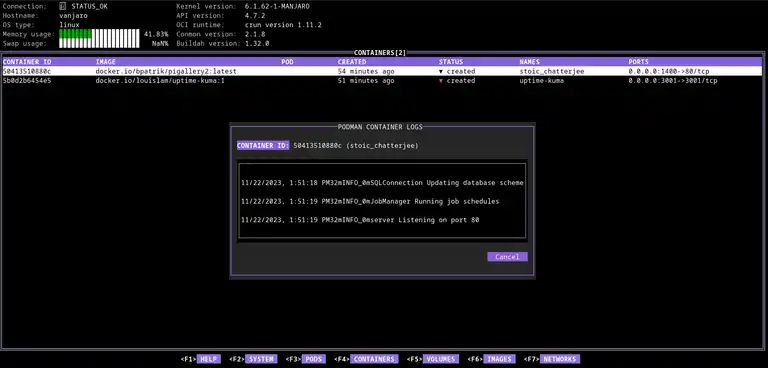Open the F5 VOLUMES view
This screenshot has height=368, width=768.
click(433, 359)
